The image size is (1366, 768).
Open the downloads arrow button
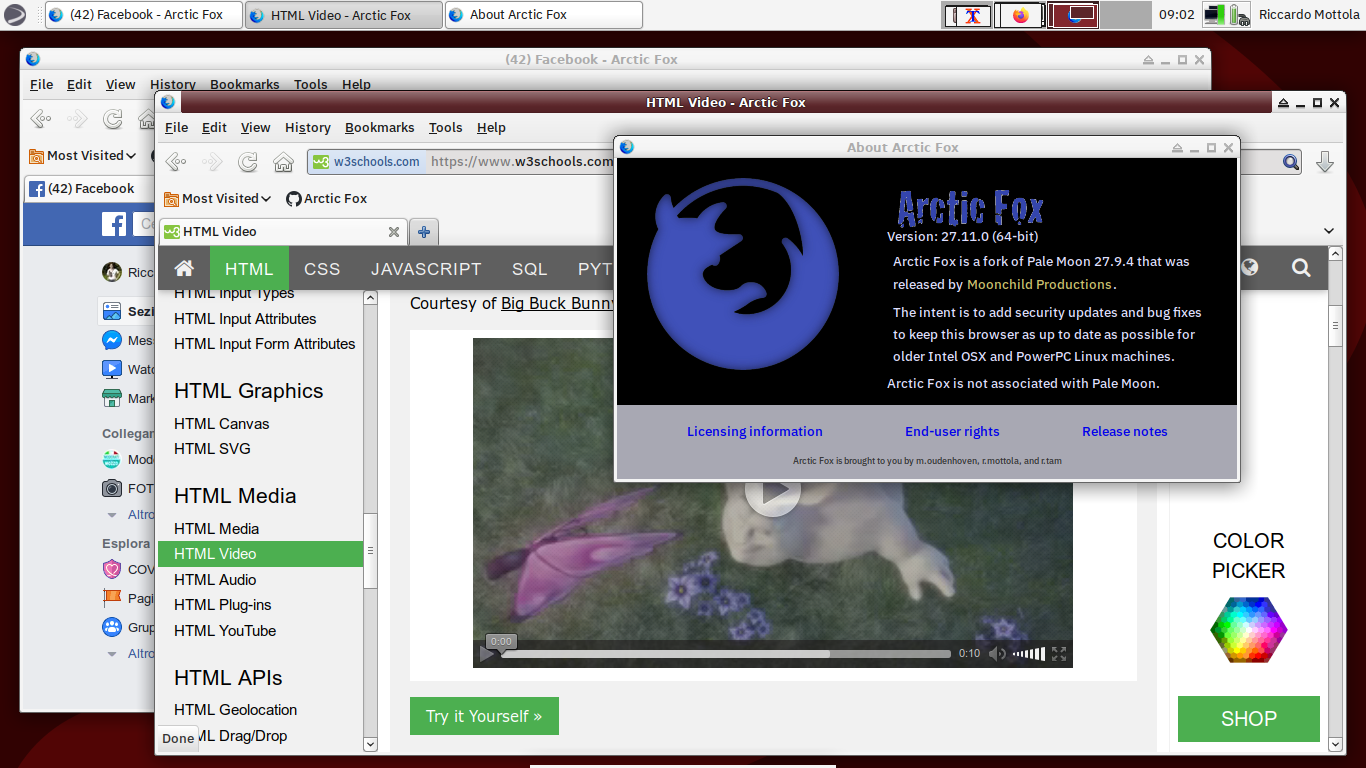click(x=1325, y=162)
